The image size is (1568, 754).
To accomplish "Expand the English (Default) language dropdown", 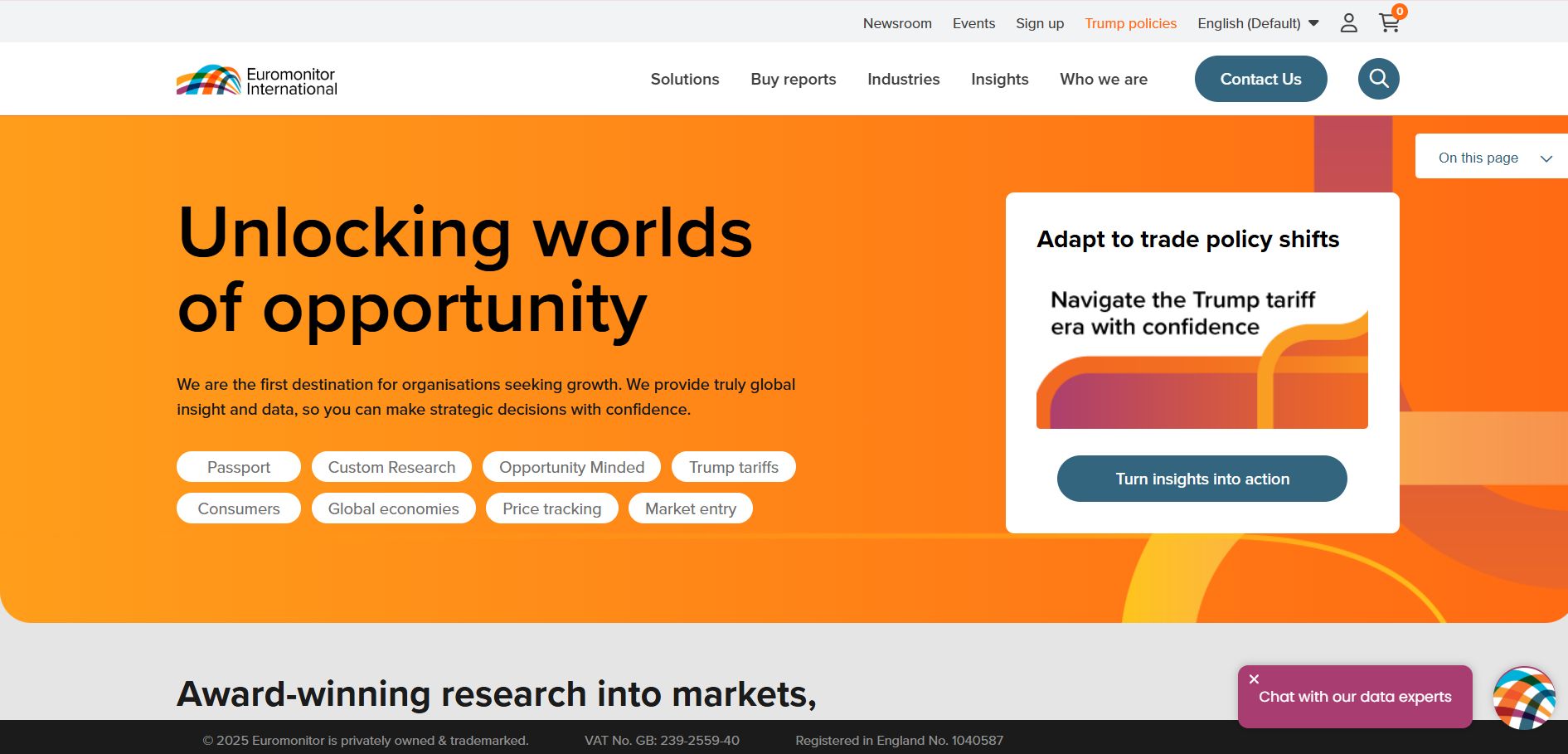I will pos(1257,23).
